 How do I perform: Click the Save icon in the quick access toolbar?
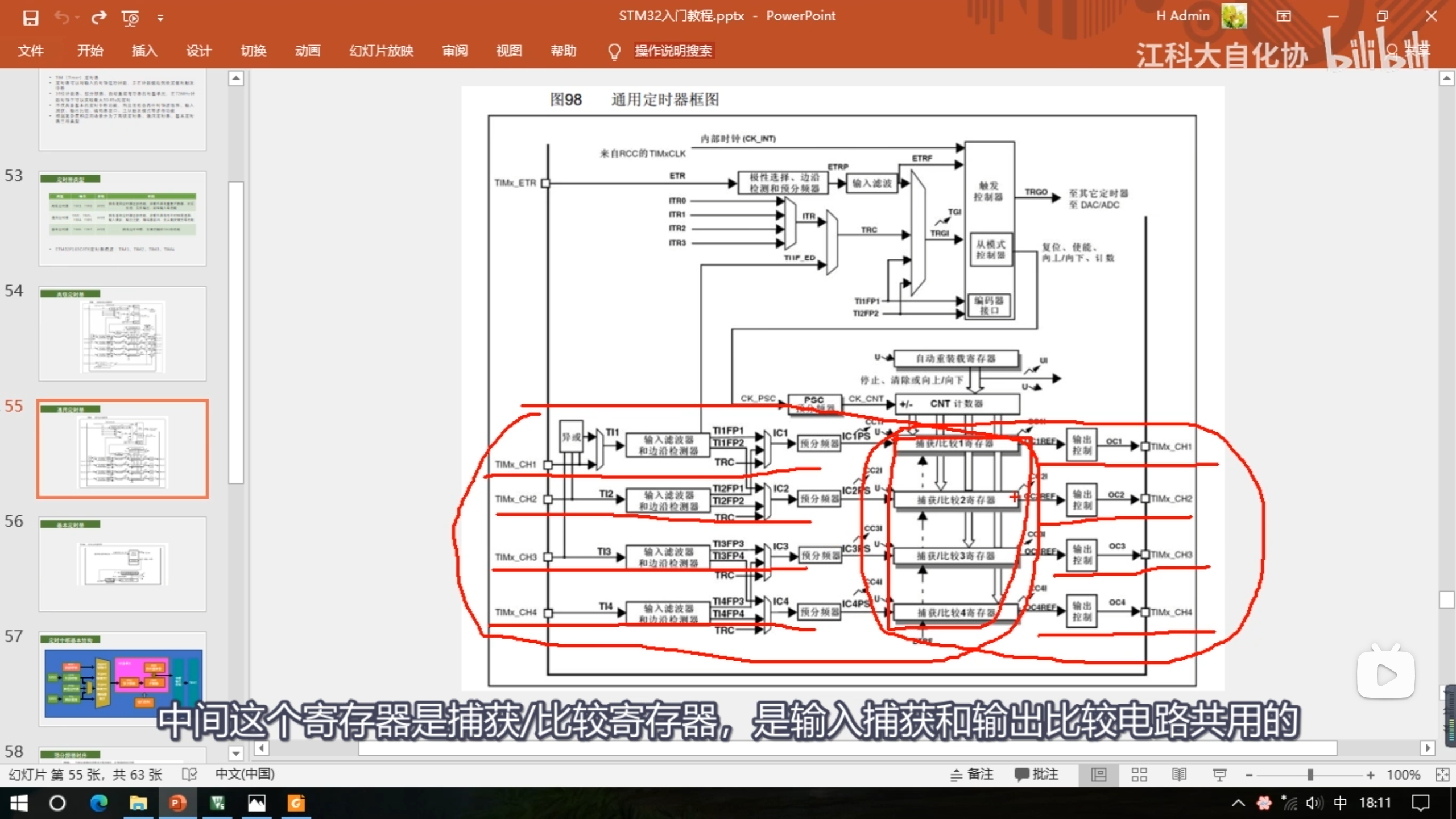pyautogui.click(x=31, y=18)
